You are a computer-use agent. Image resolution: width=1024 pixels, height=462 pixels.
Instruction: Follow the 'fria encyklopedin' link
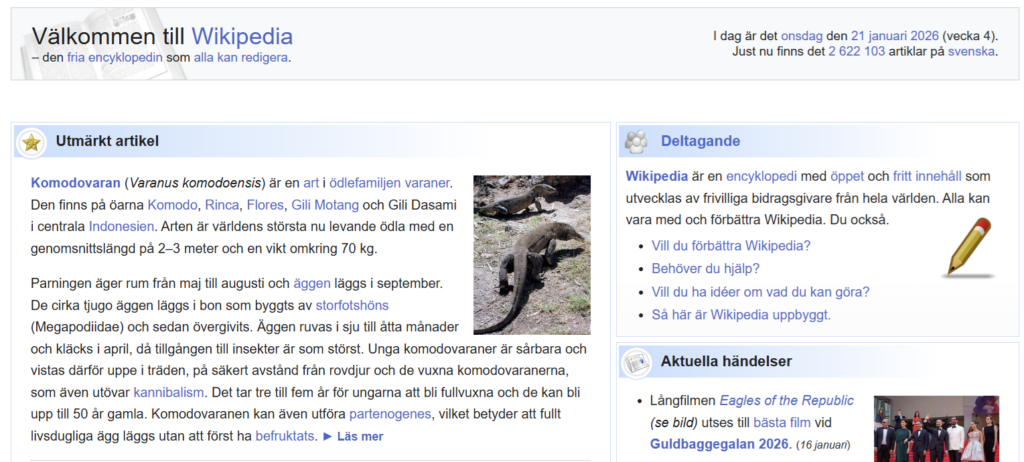(114, 58)
